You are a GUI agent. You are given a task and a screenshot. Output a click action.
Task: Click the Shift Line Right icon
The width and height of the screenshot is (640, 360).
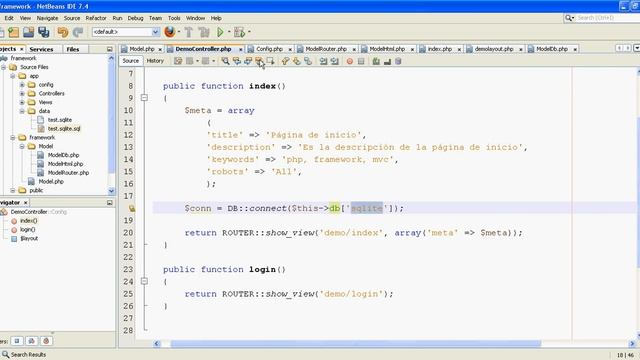[x=334, y=61]
